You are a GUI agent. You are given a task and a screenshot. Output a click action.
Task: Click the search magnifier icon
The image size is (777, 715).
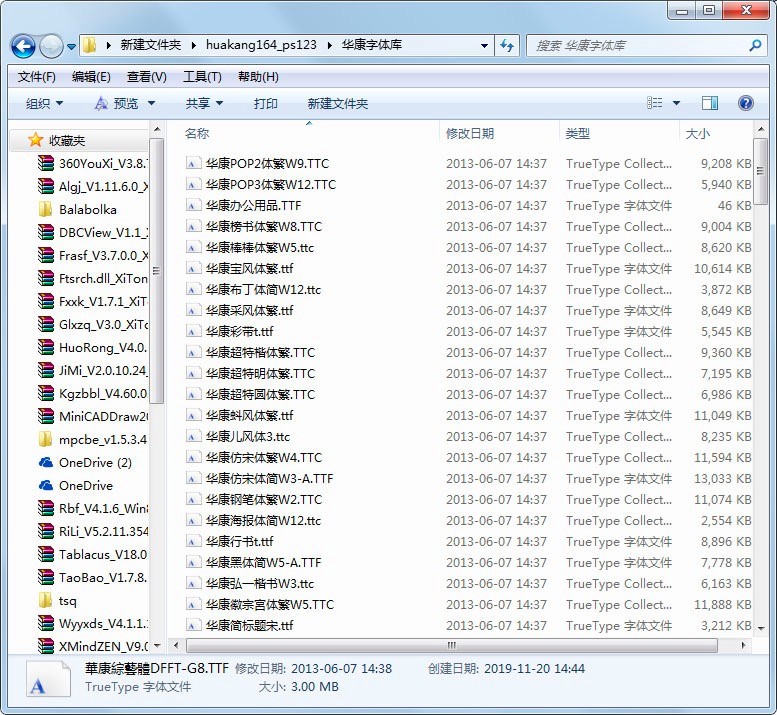755,46
